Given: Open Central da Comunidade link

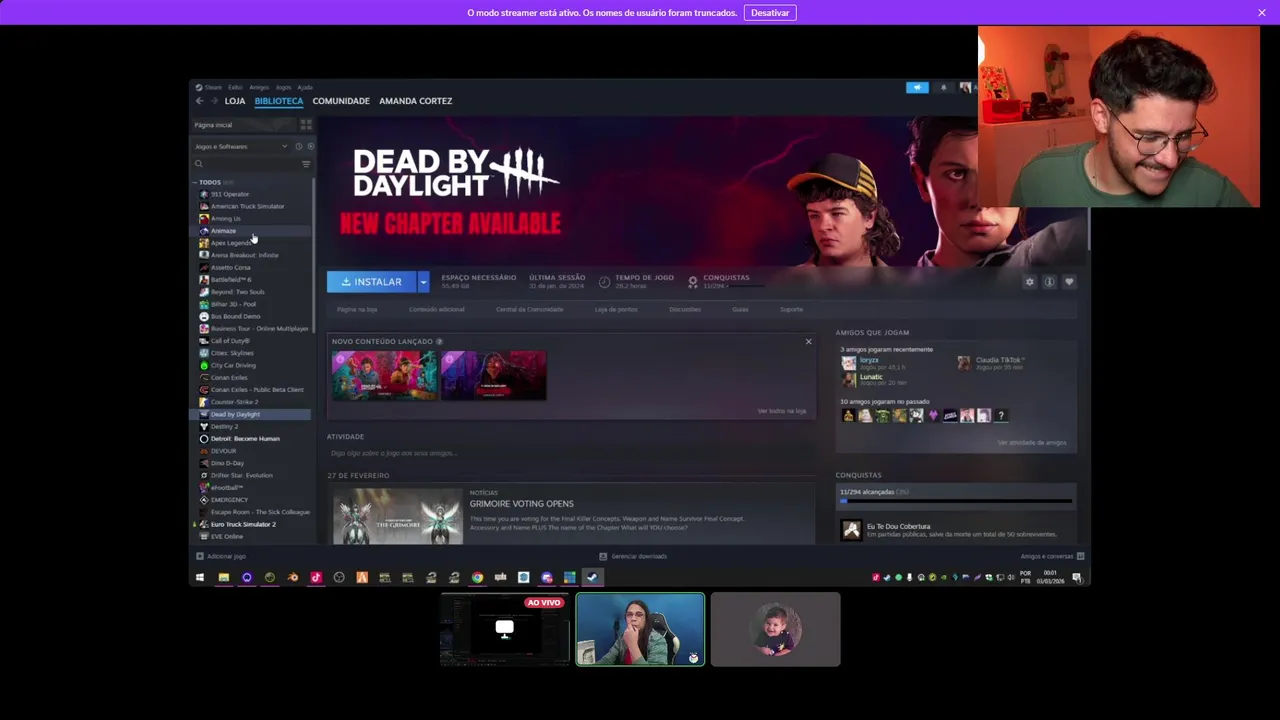Looking at the screenshot, I should tap(529, 310).
